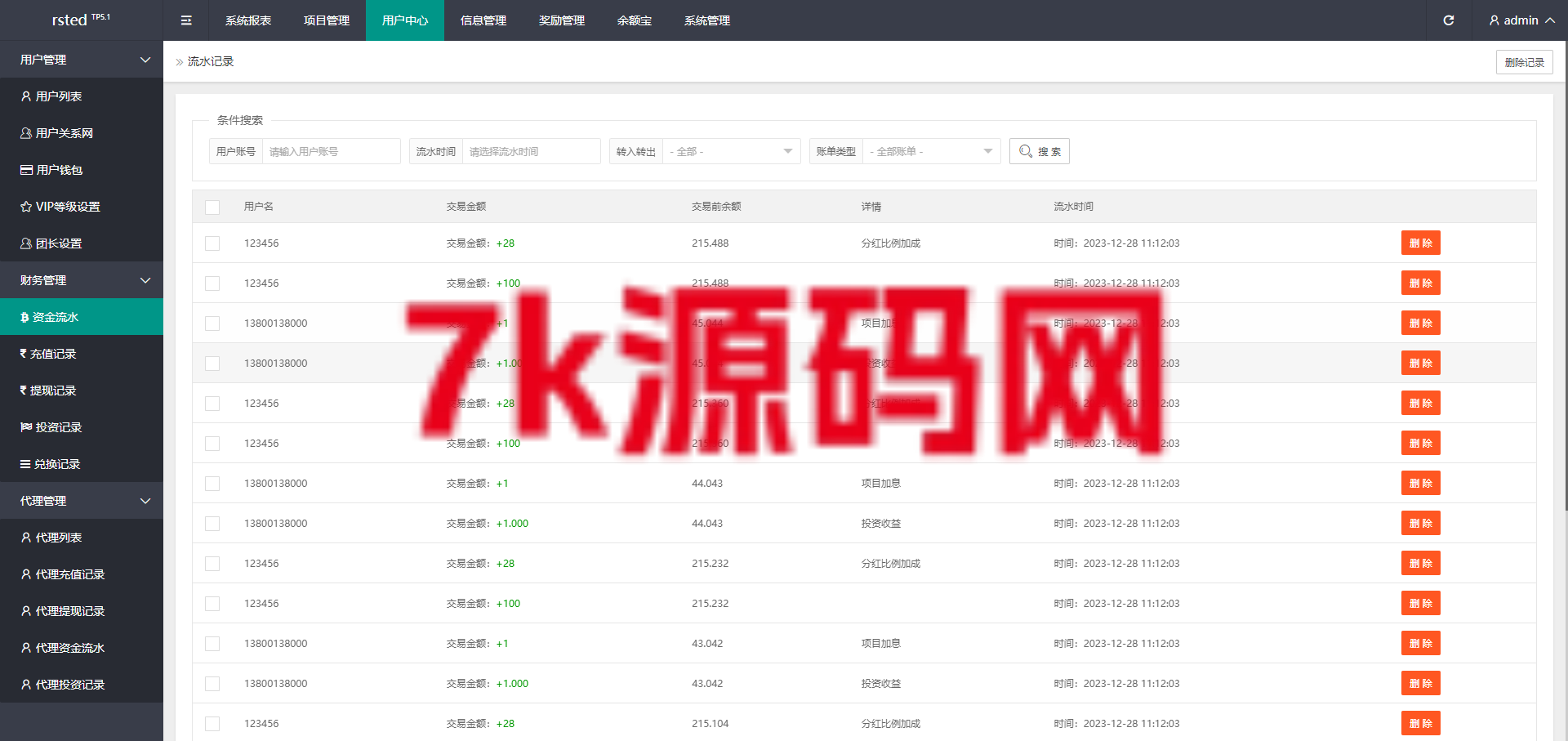Click the 团长设置 icon in sidebar

click(x=26, y=243)
